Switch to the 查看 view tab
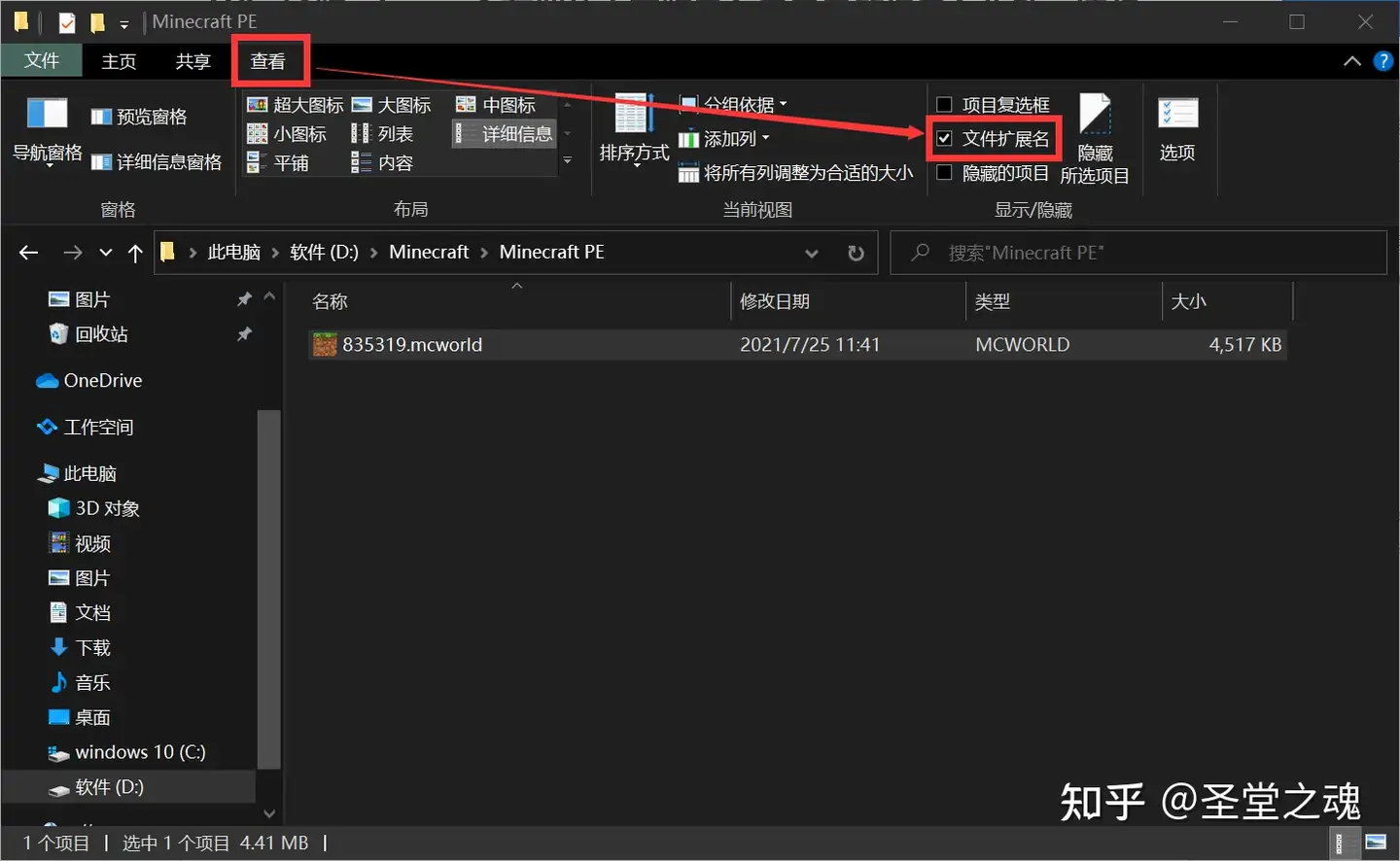 268,61
